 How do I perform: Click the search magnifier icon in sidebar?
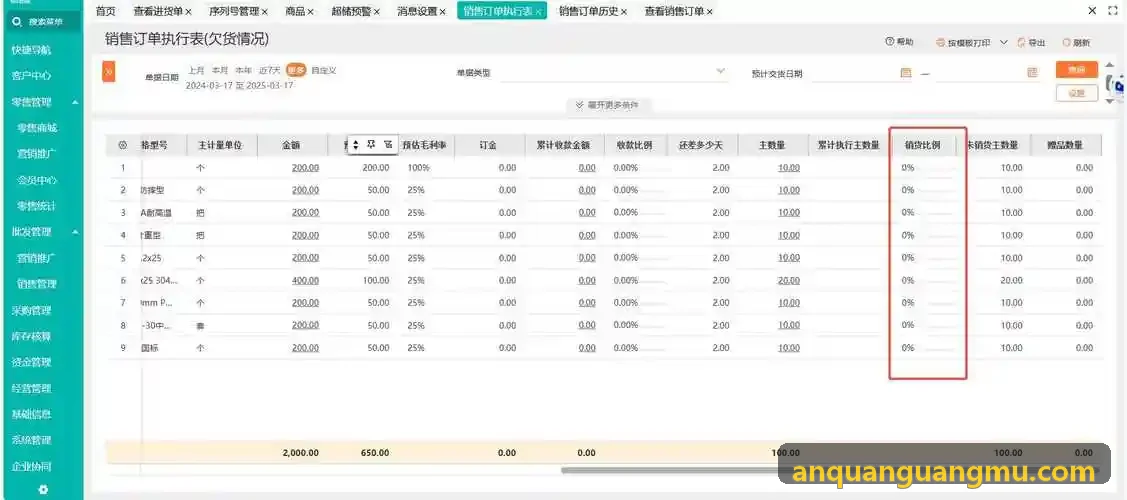(17, 22)
